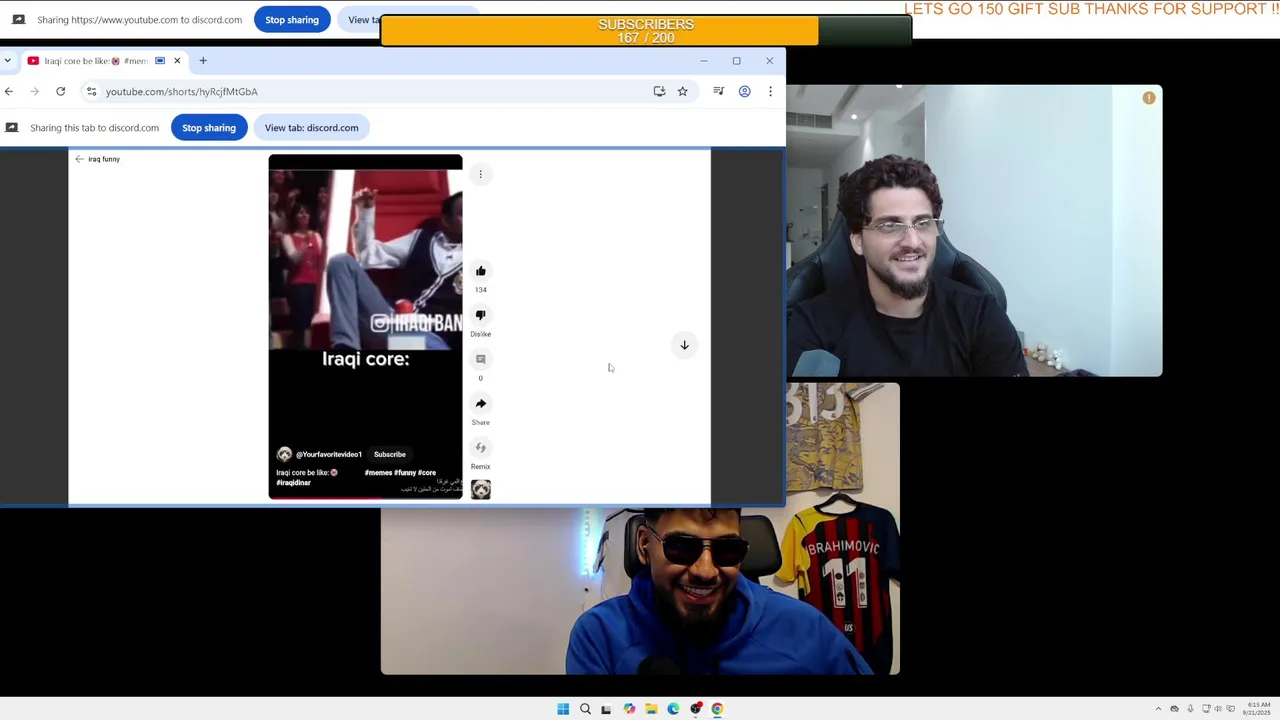The image size is (1280, 720).
Task: Open the Chrome profile icon
Action: point(744,91)
